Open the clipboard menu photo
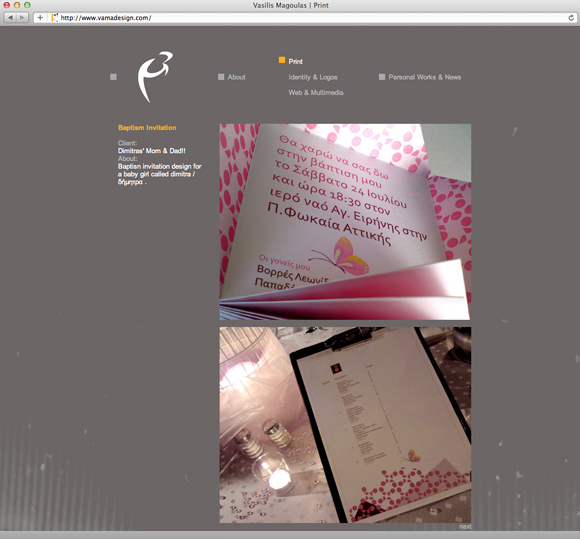580x539 pixels. 345,425
